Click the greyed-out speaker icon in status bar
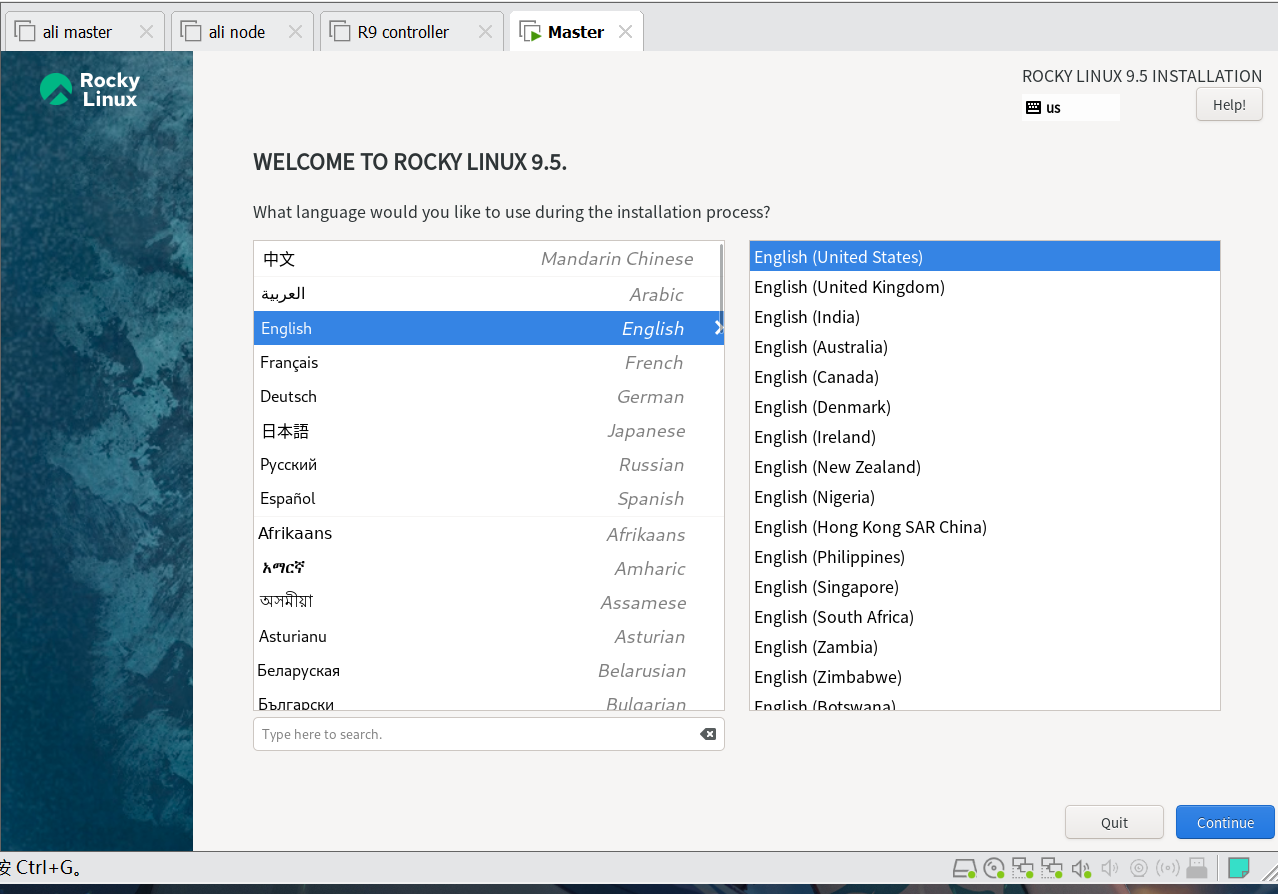Screen dimensions: 1278x894 coord(1109,867)
